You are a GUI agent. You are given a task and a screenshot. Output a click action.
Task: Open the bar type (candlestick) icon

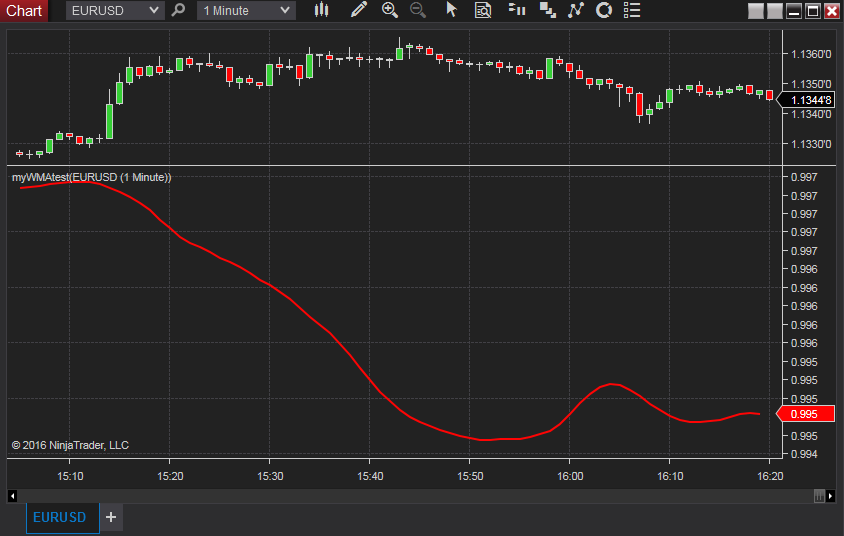tap(321, 10)
